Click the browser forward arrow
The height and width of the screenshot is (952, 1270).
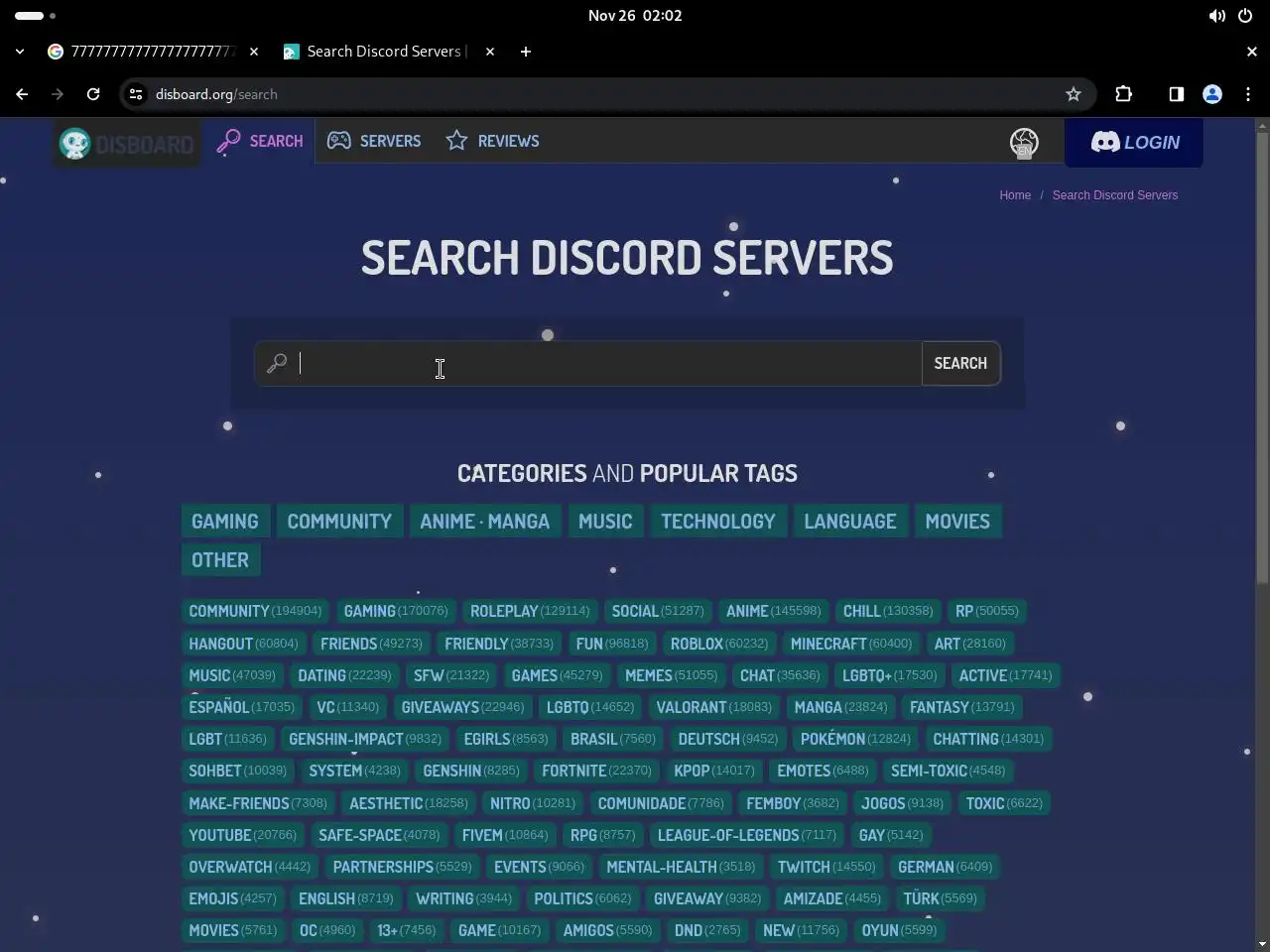point(58,94)
